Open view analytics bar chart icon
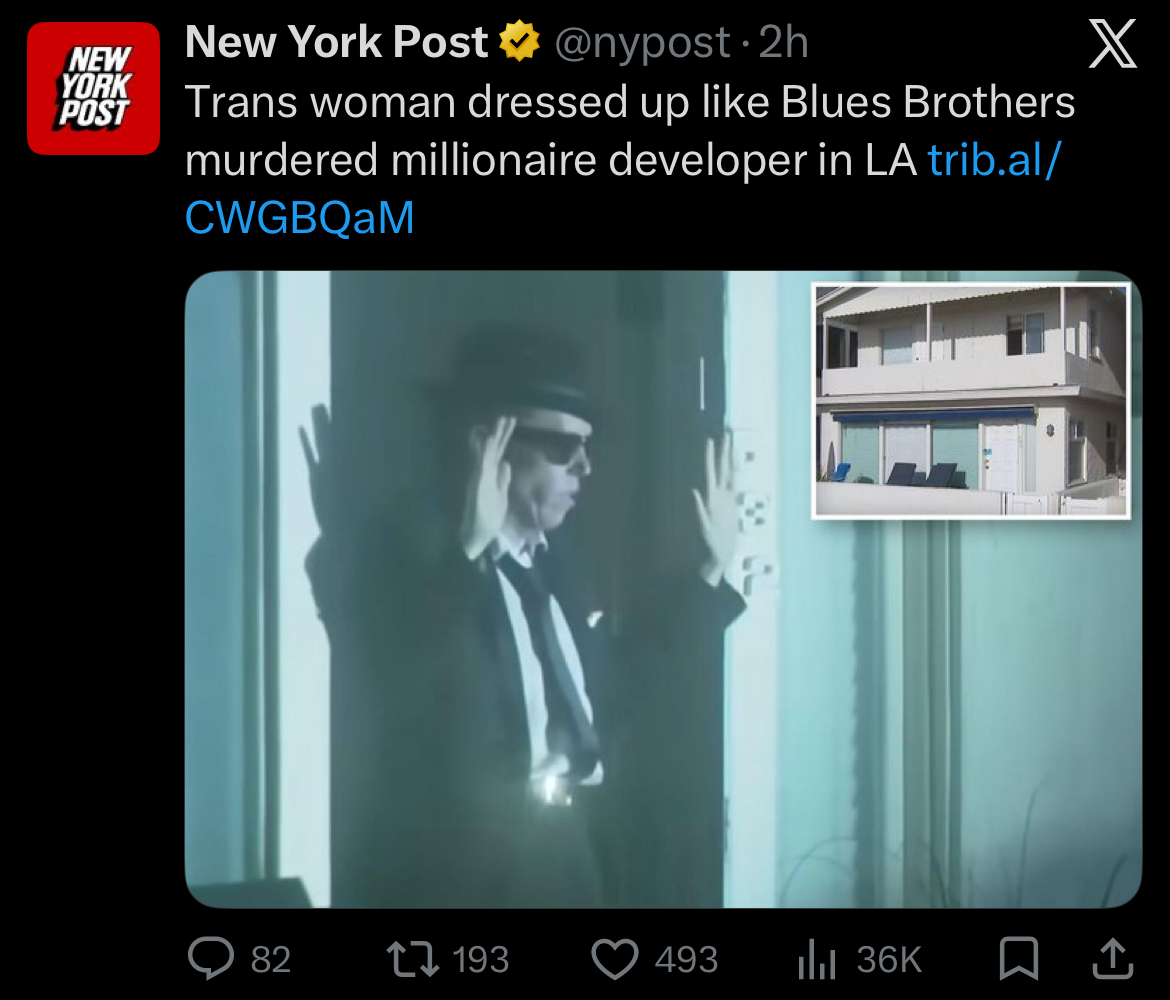Image resolution: width=1170 pixels, height=1000 pixels. (x=816, y=959)
